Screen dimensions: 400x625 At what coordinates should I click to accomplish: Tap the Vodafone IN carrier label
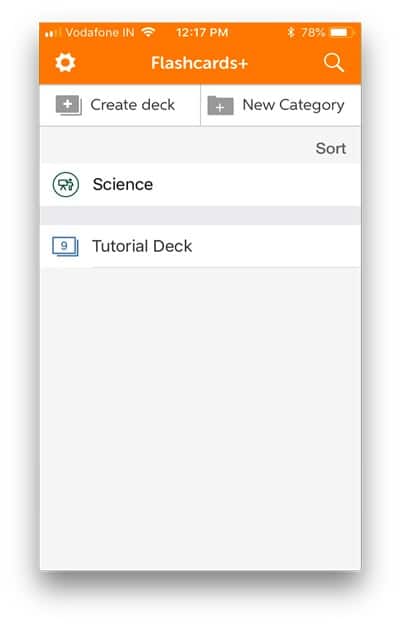[x=100, y=32]
